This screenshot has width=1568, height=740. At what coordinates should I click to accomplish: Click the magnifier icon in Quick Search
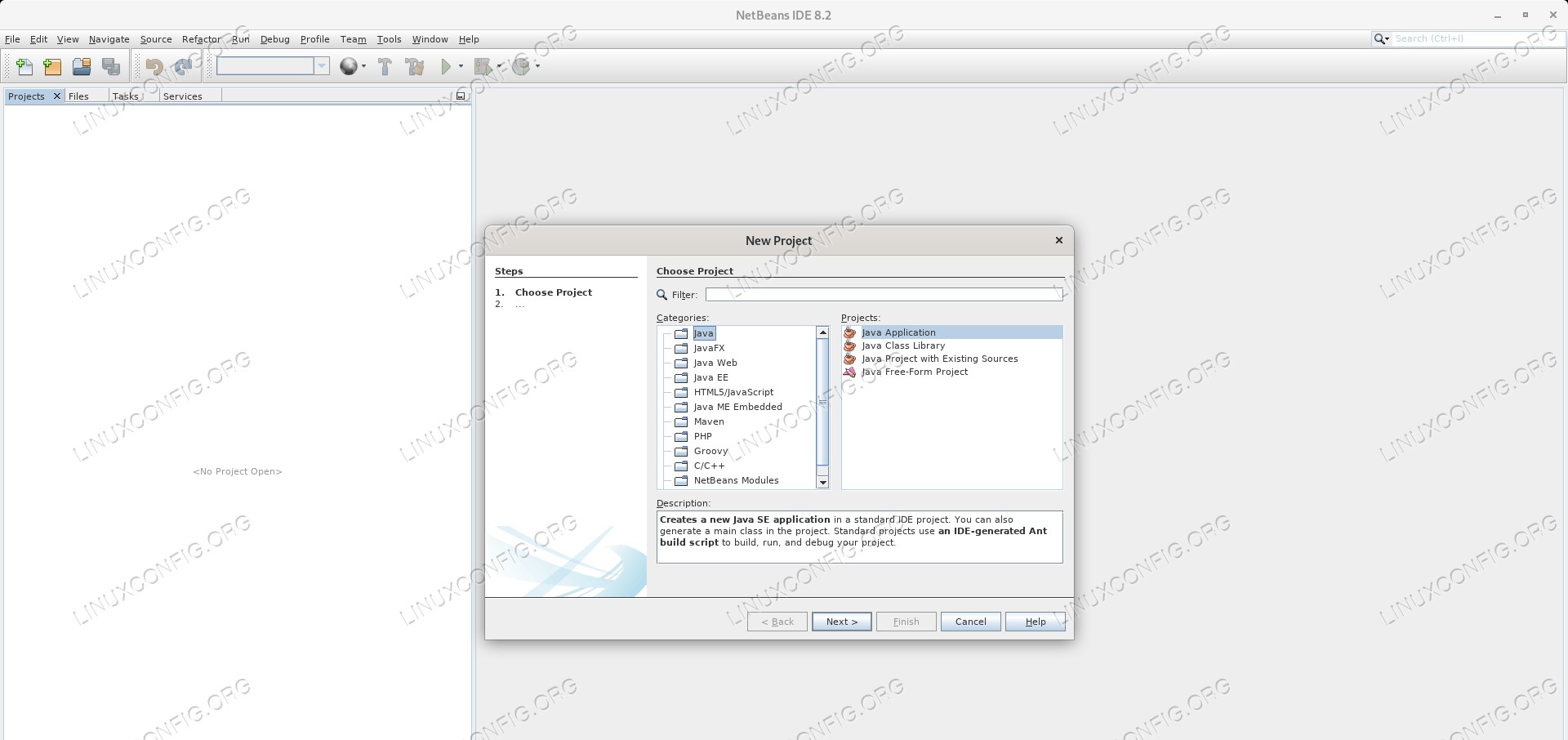[1380, 38]
